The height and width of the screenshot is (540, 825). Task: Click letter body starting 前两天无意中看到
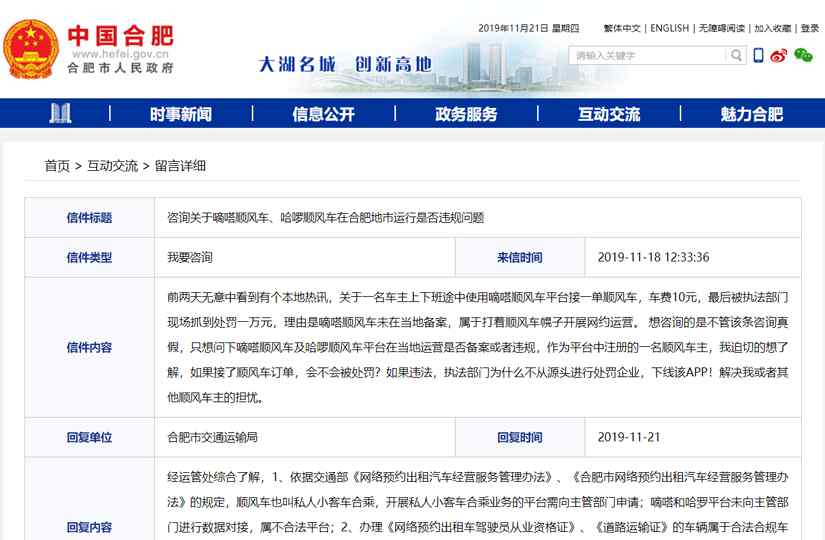pos(478,347)
